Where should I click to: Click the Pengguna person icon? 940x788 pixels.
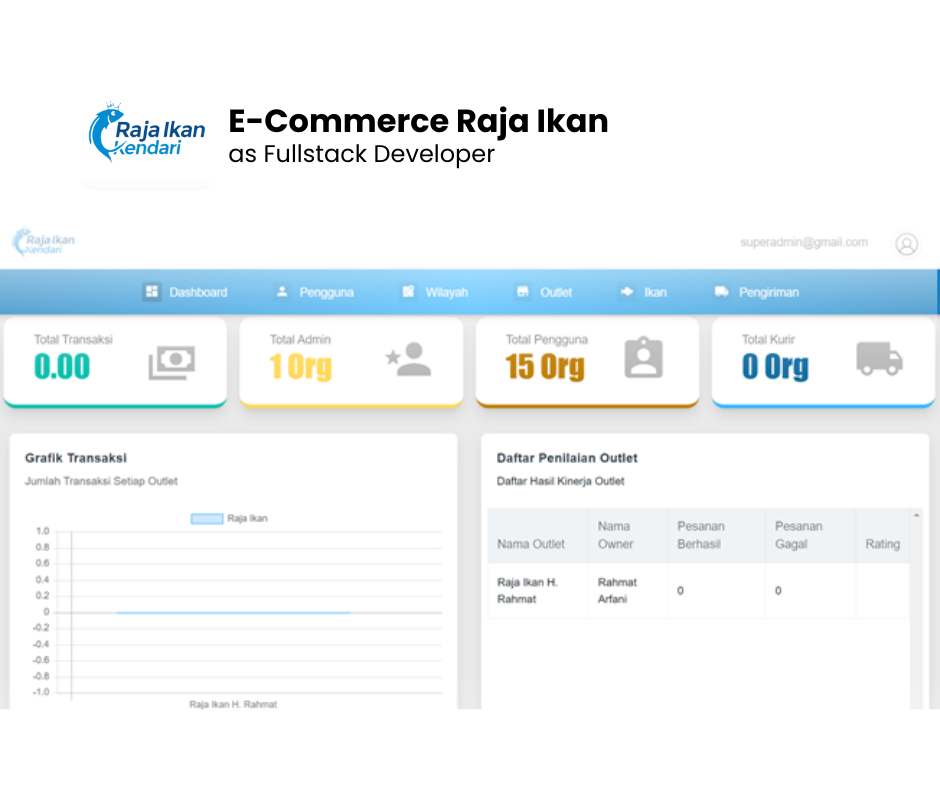click(282, 292)
